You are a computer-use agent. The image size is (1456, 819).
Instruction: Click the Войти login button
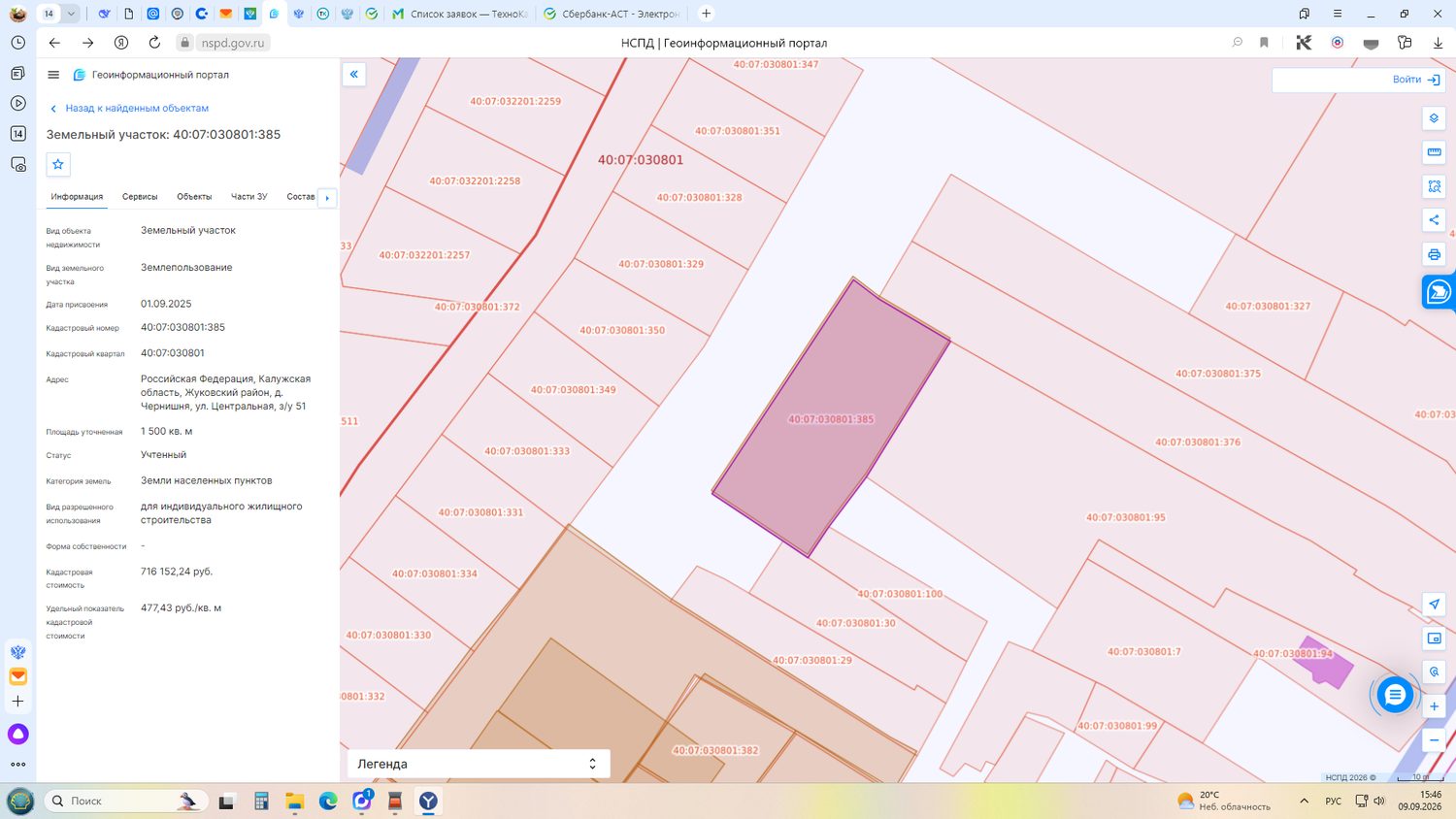point(1416,80)
